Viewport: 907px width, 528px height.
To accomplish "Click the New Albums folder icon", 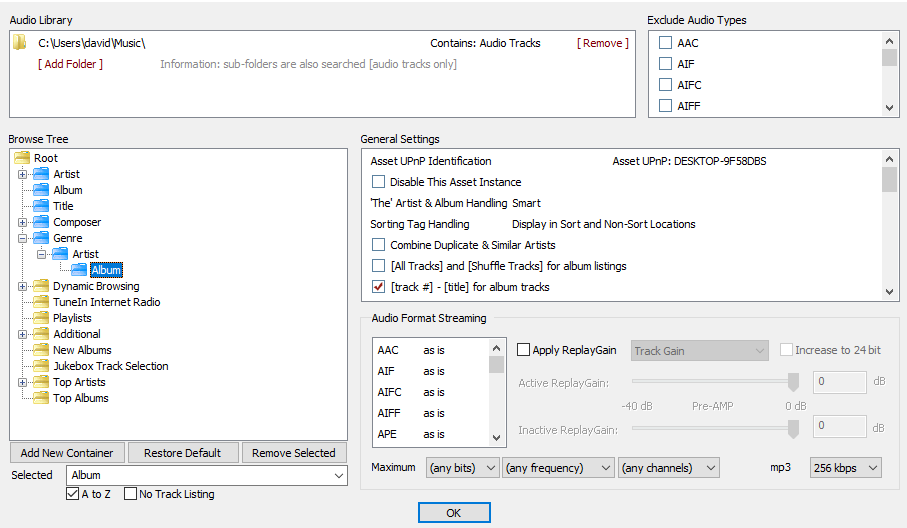I will click(x=41, y=350).
